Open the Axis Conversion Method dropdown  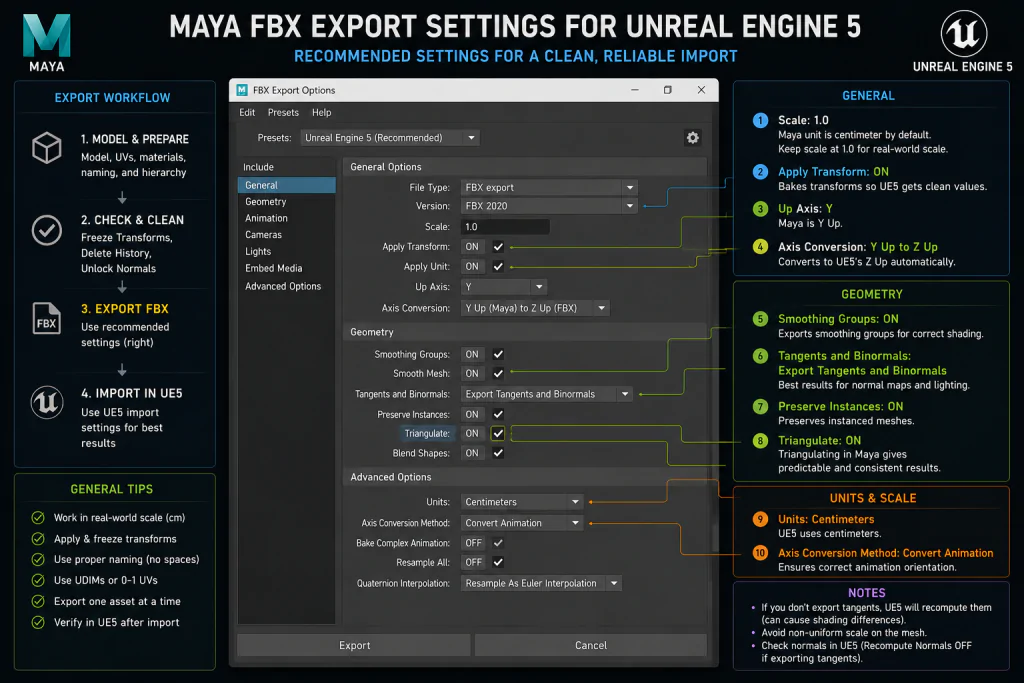tap(522, 523)
